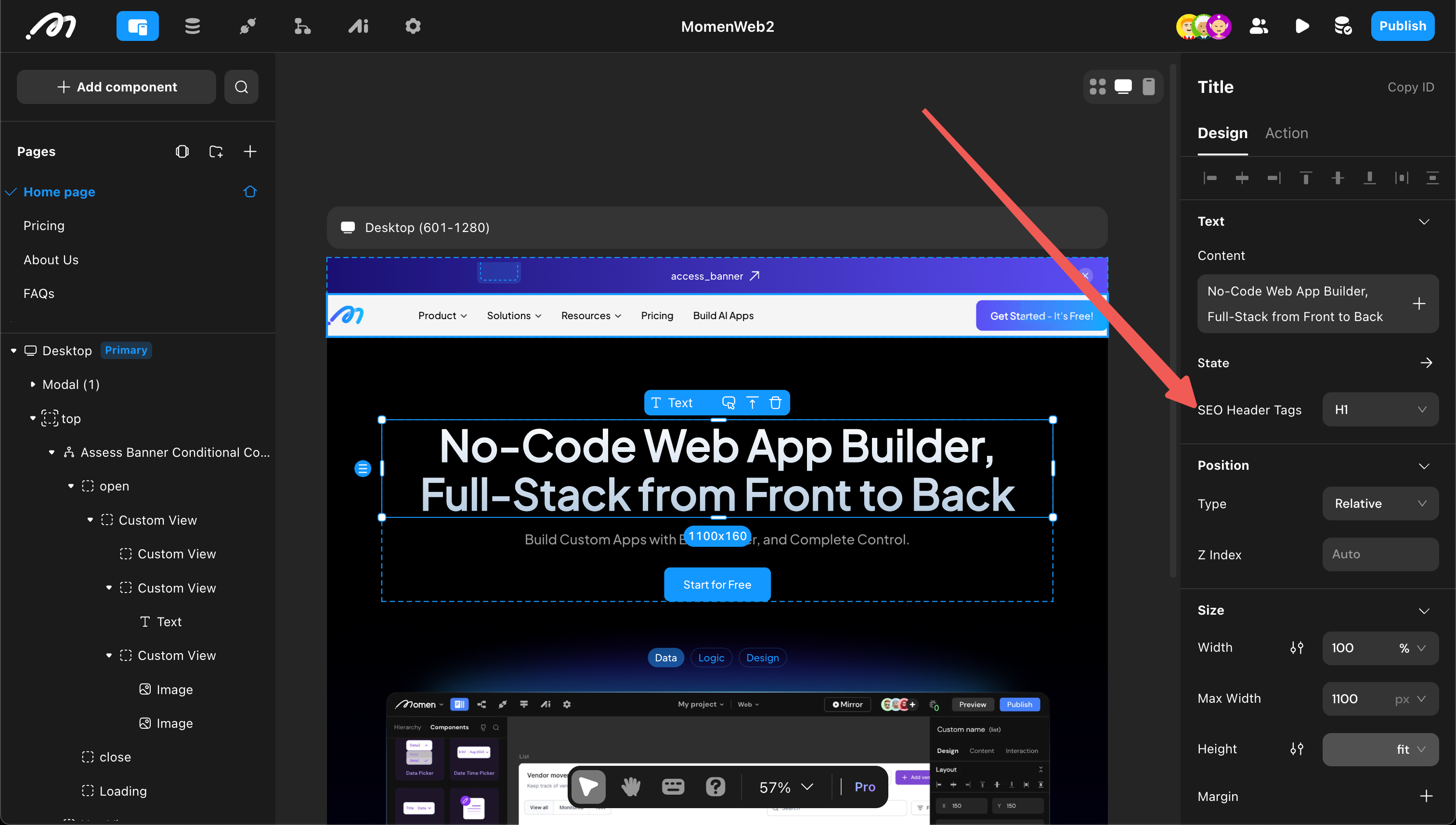Viewport: 1456px width, 825px height.
Task: Align horizontal centers icon
Action: click(x=1242, y=178)
